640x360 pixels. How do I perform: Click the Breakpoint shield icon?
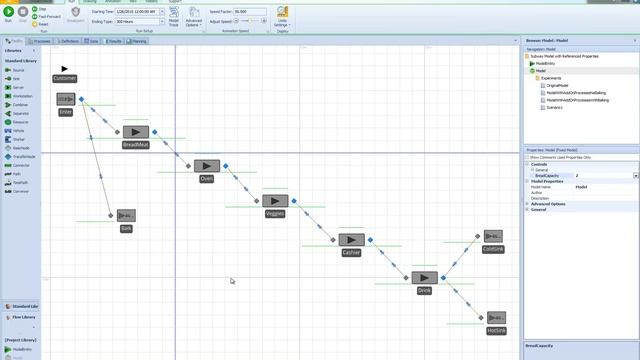(x=76, y=12)
